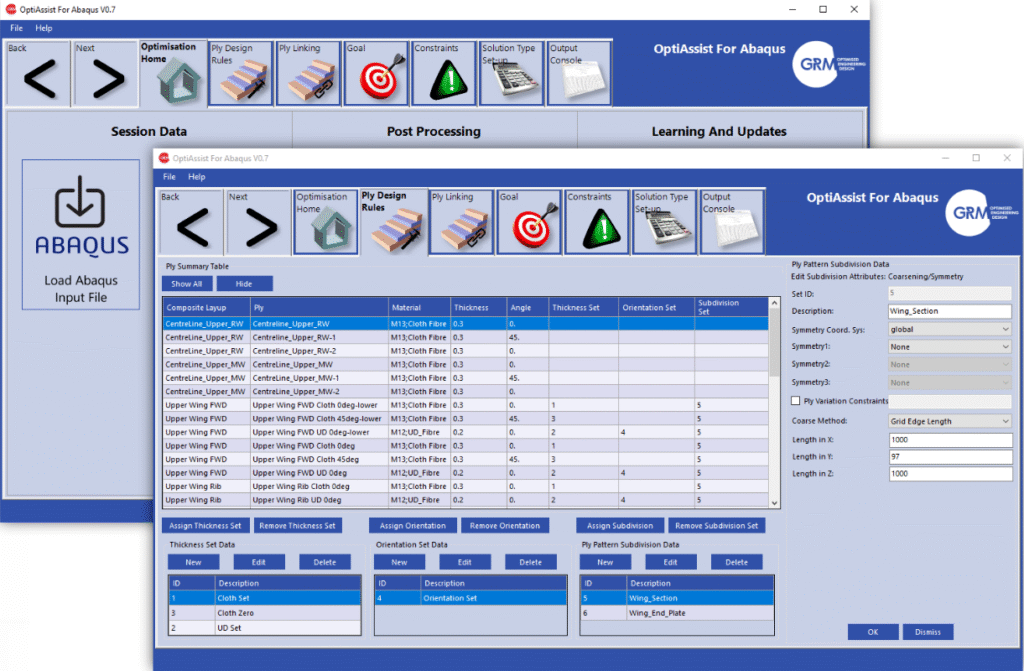The image size is (1024, 671).
Task: Click the Thickness Set column header
Action: pos(583,307)
